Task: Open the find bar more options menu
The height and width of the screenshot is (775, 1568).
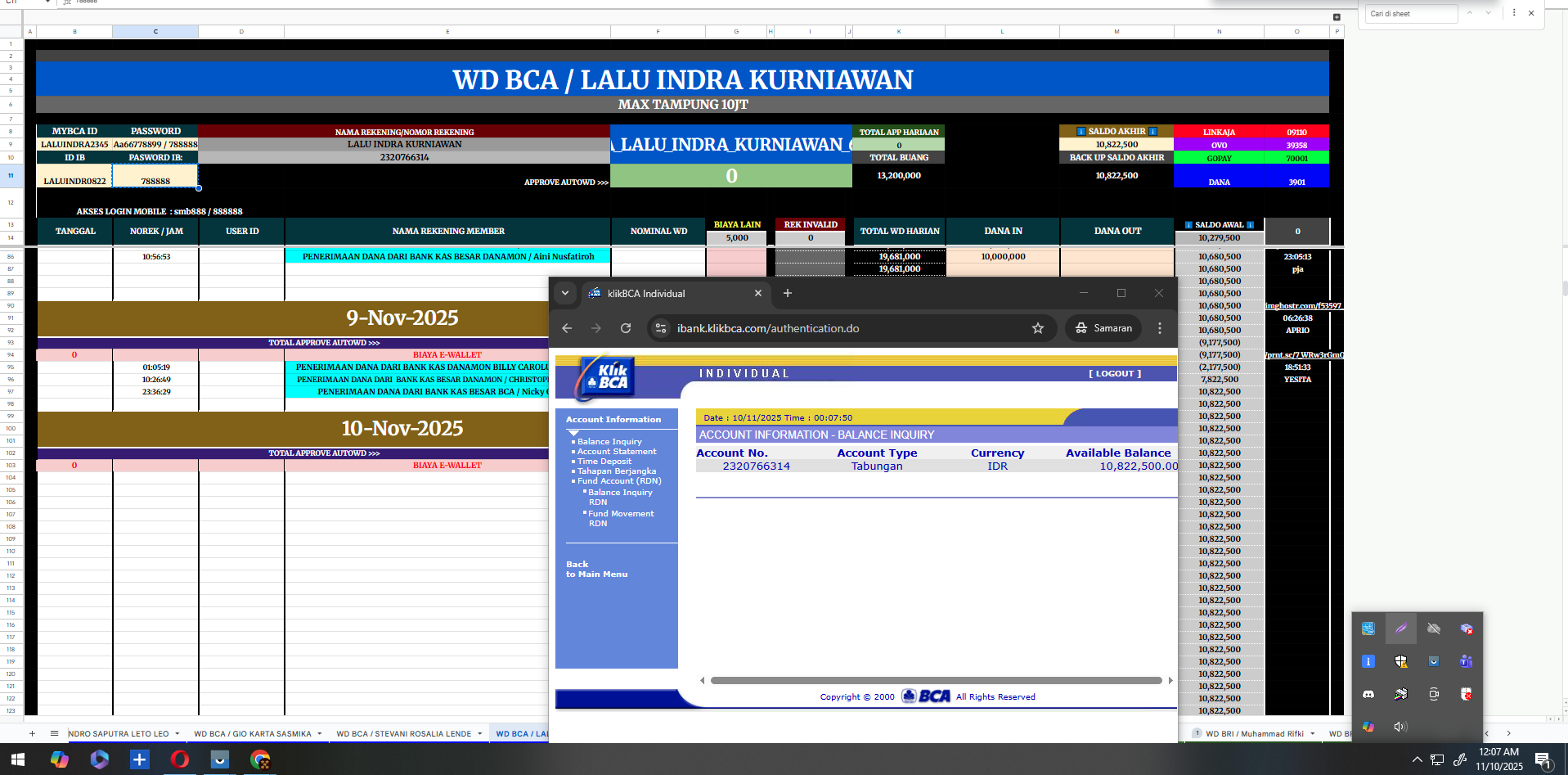Action: pos(1514,13)
